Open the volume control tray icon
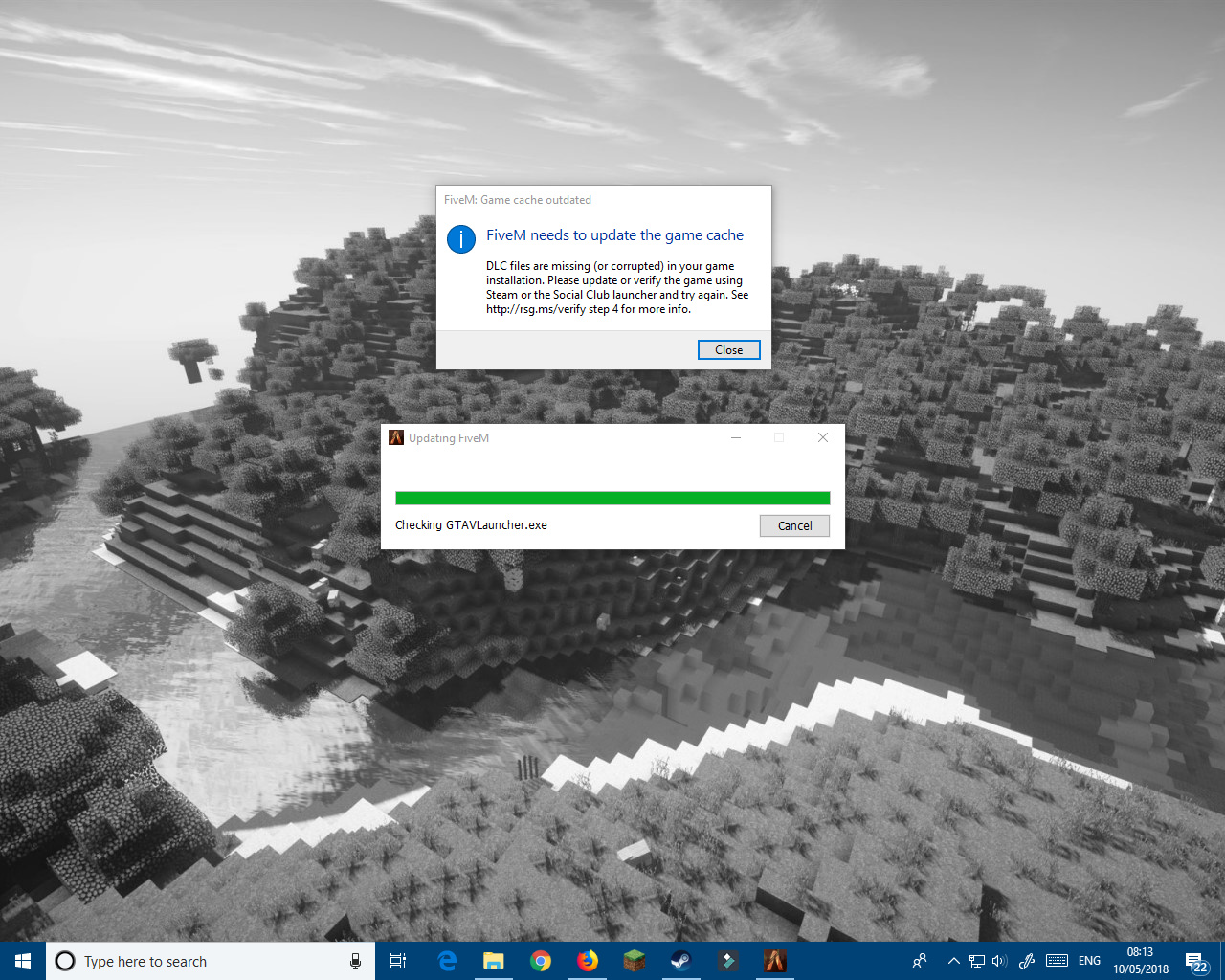This screenshot has height=980, width=1225. click(1000, 961)
